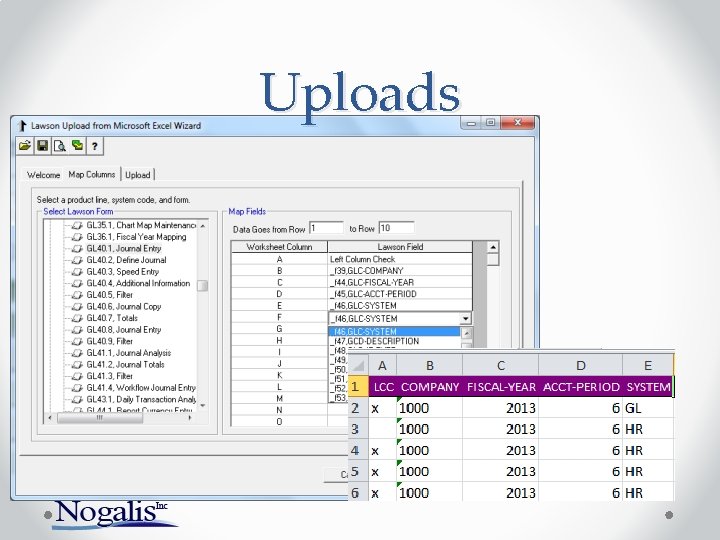
Task: Click the Lawson Field column header
Action: (400, 247)
